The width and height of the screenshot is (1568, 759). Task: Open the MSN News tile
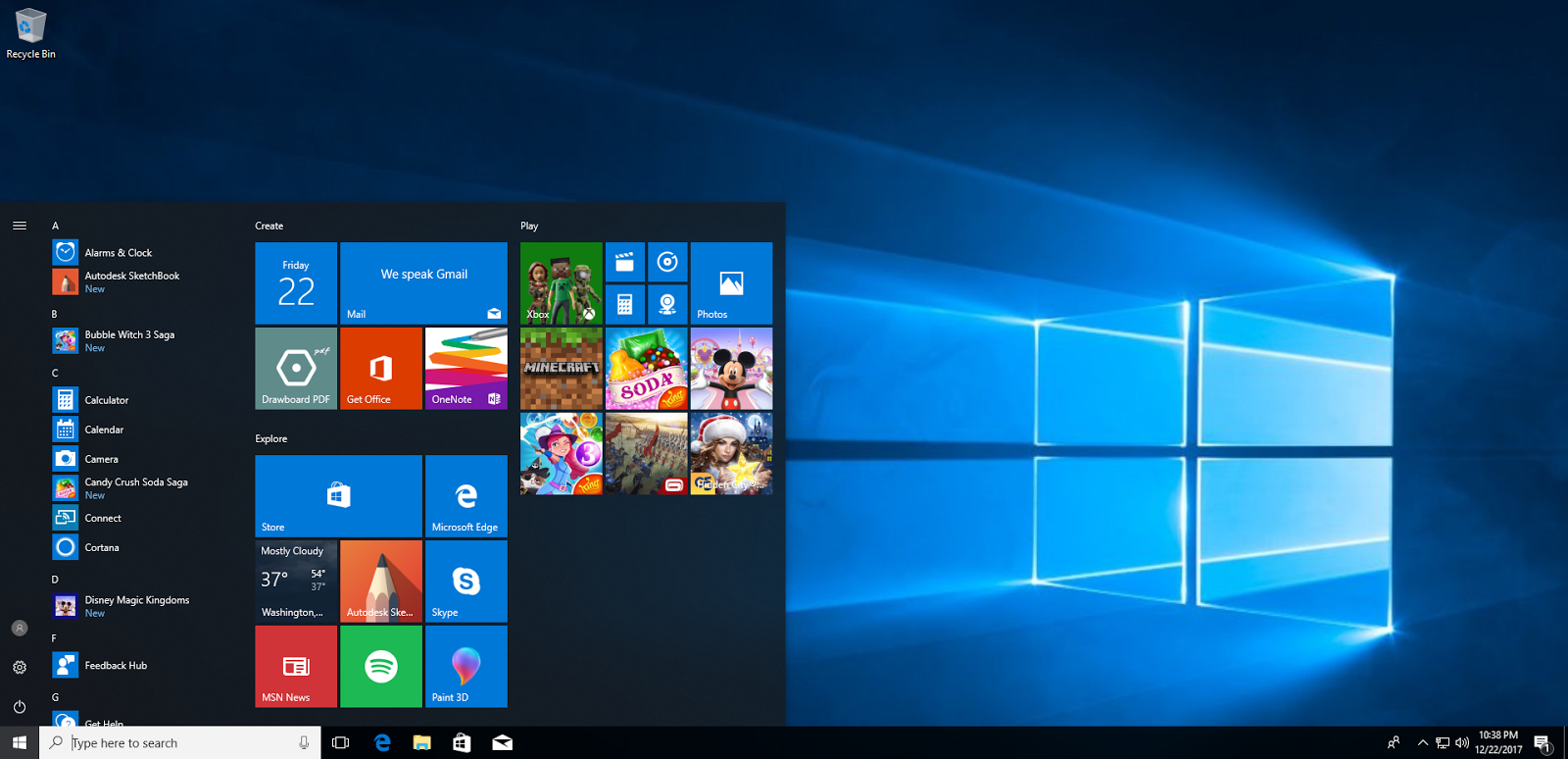(x=296, y=667)
